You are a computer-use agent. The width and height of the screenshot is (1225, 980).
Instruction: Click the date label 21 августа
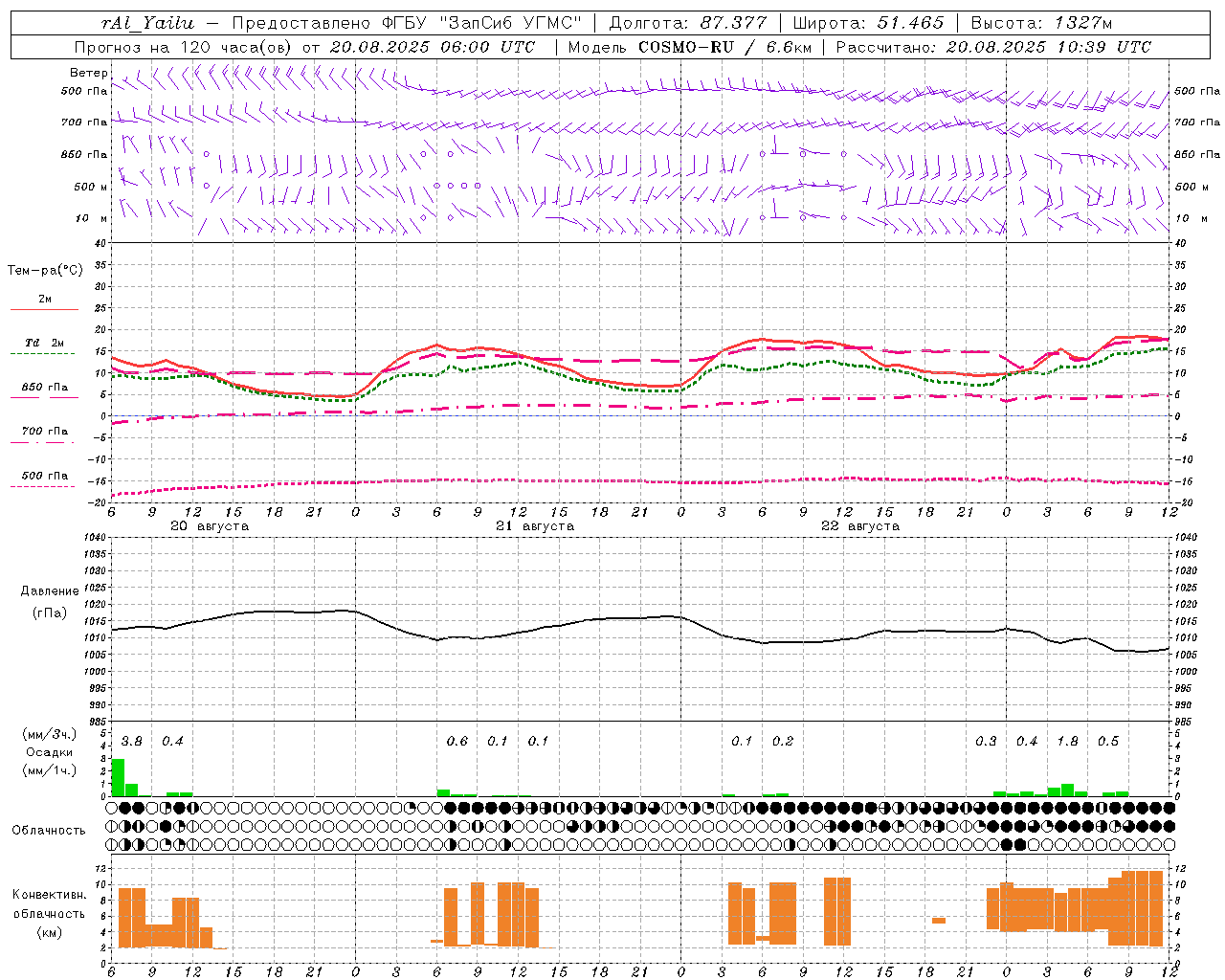click(x=535, y=526)
